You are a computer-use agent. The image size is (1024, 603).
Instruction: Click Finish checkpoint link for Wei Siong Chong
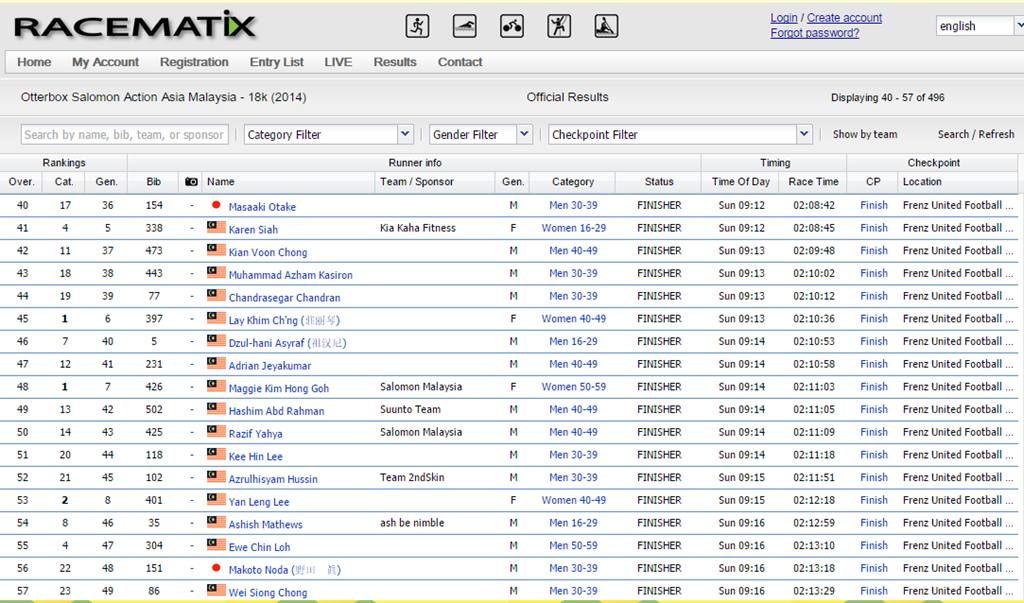(874, 591)
